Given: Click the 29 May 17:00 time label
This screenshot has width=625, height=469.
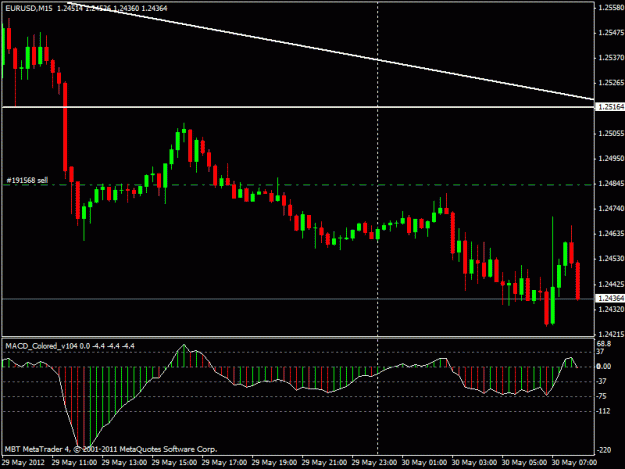Looking at the screenshot, I should pyautogui.click(x=224, y=463).
